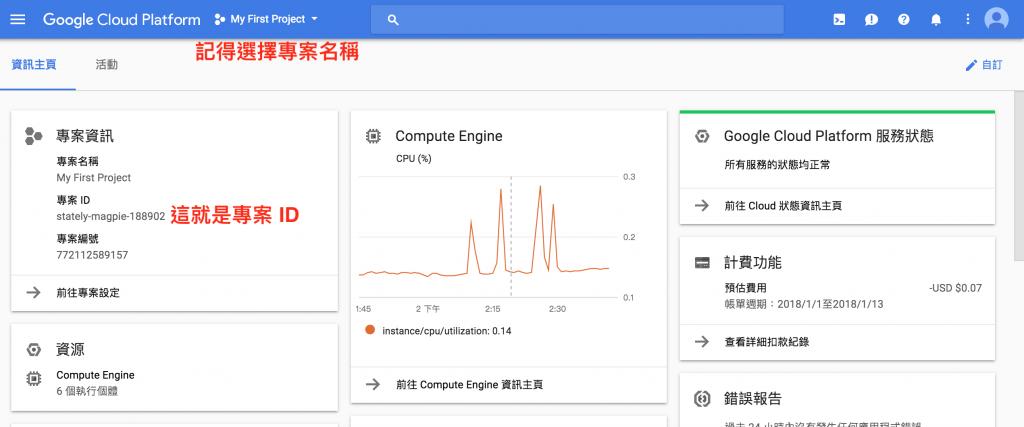
Task: Click the project hexagon icon beside My First Project
Action: pos(220,20)
